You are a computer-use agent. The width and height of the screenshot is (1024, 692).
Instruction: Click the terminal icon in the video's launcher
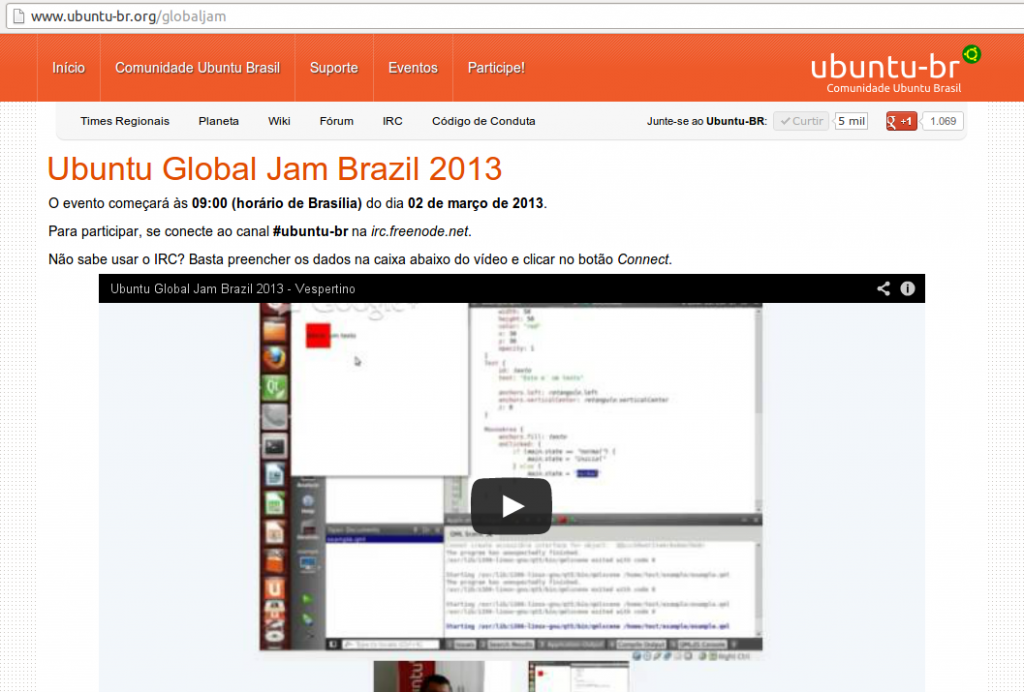[274, 447]
